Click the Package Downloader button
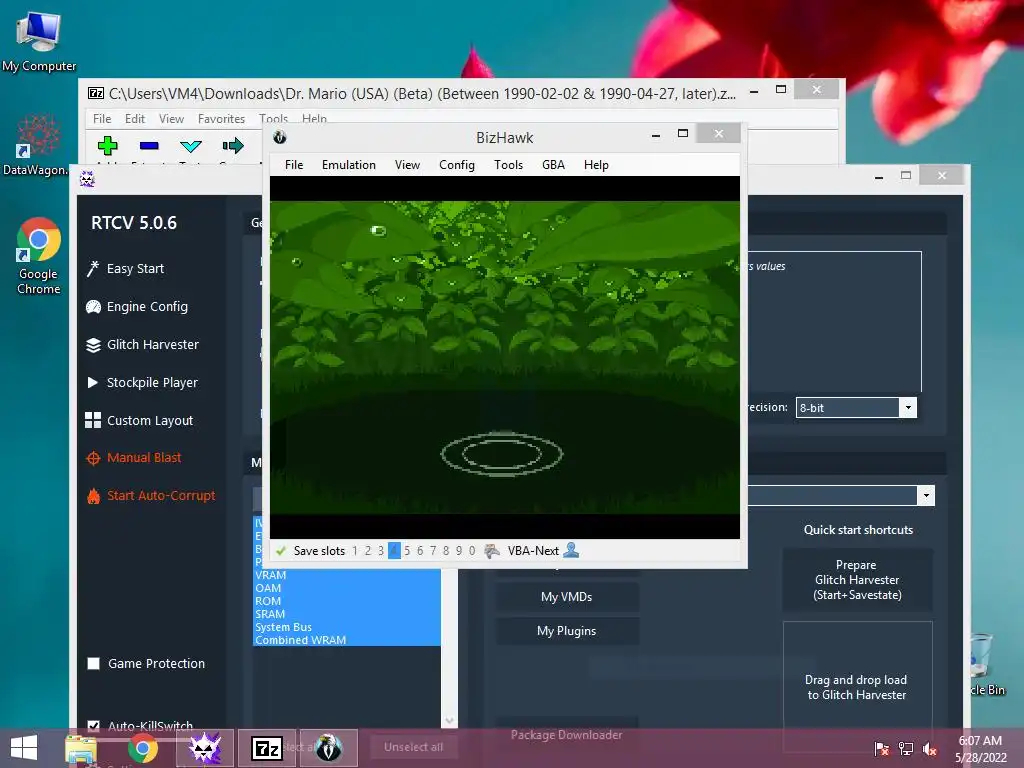This screenshot has width=1024, height=768. [567, 735]
